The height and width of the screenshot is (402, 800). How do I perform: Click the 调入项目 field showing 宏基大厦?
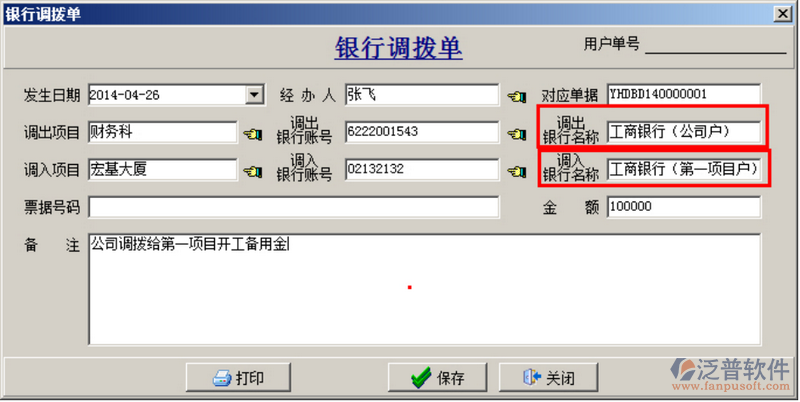[162, 169]
